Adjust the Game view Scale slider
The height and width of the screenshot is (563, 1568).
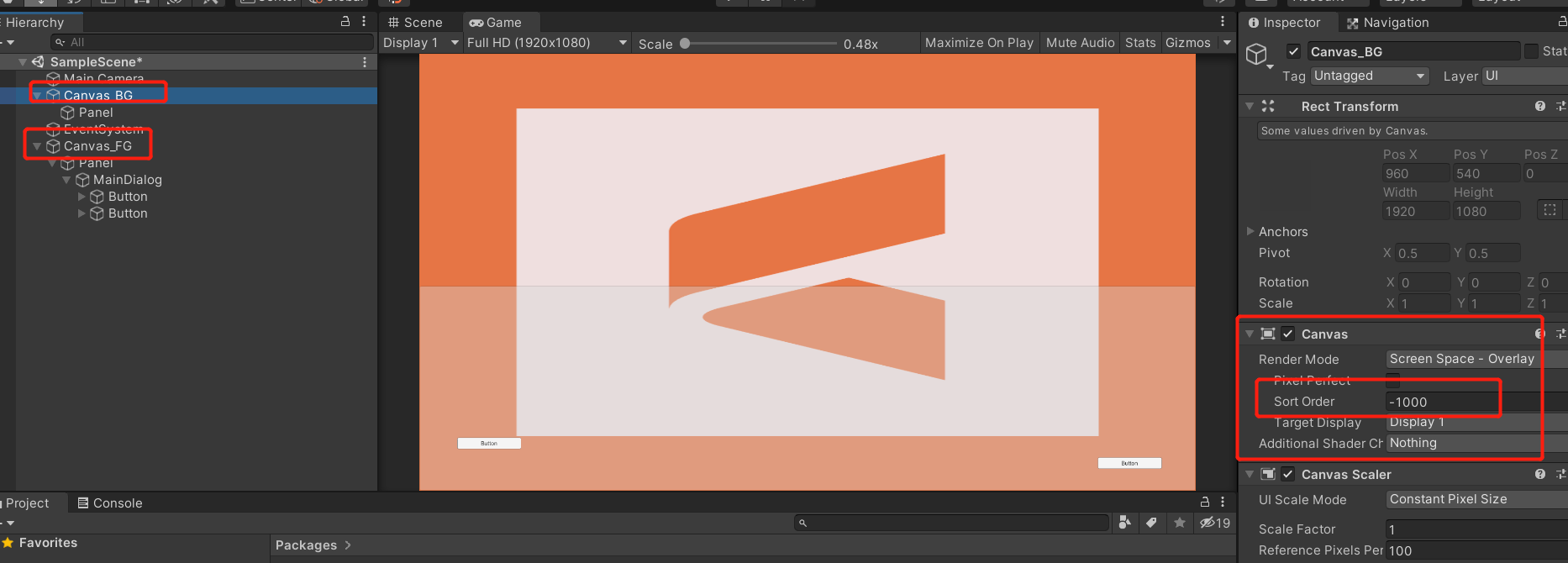click(x=760, y=43)
